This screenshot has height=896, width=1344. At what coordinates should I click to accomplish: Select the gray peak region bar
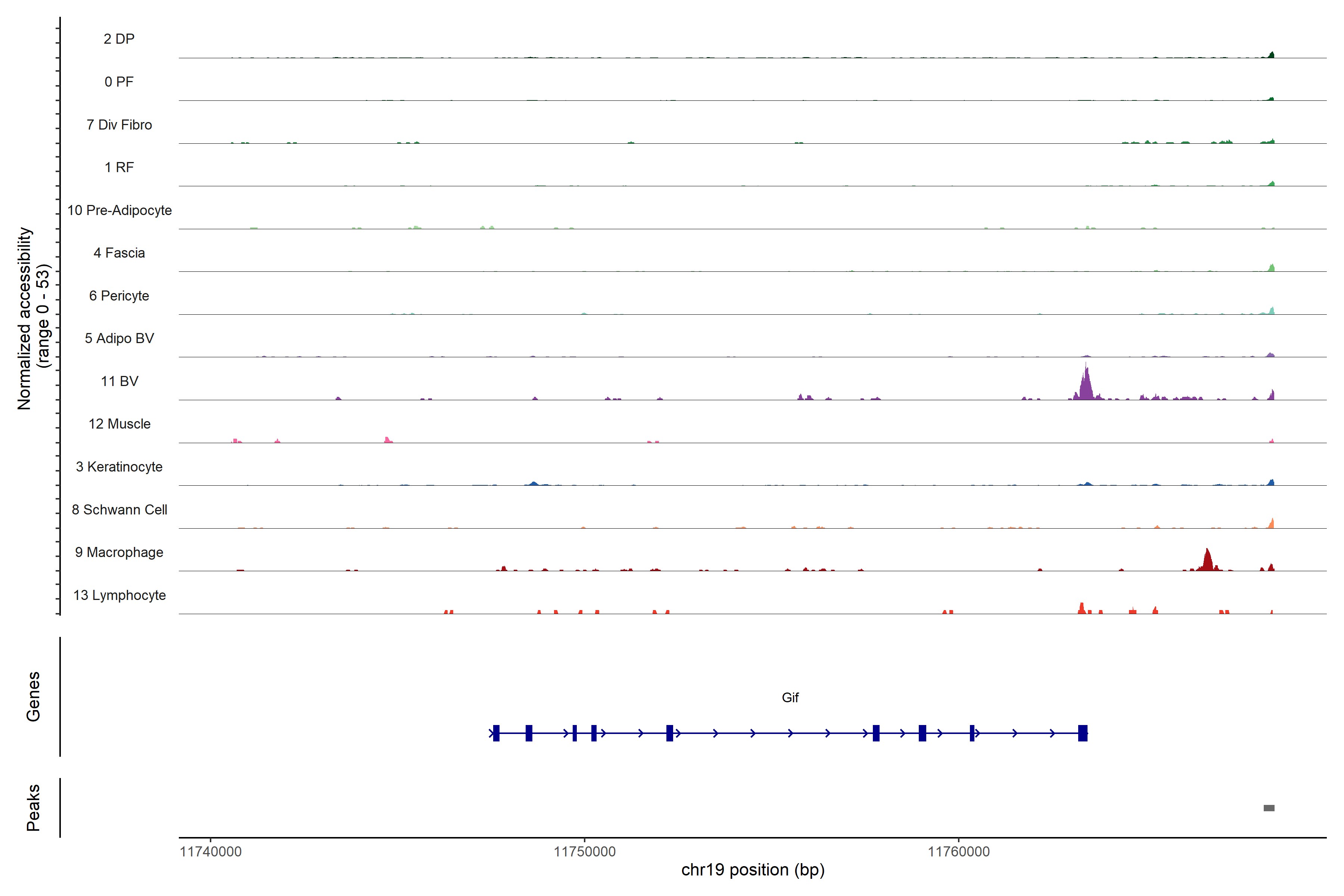[1269, 808]
